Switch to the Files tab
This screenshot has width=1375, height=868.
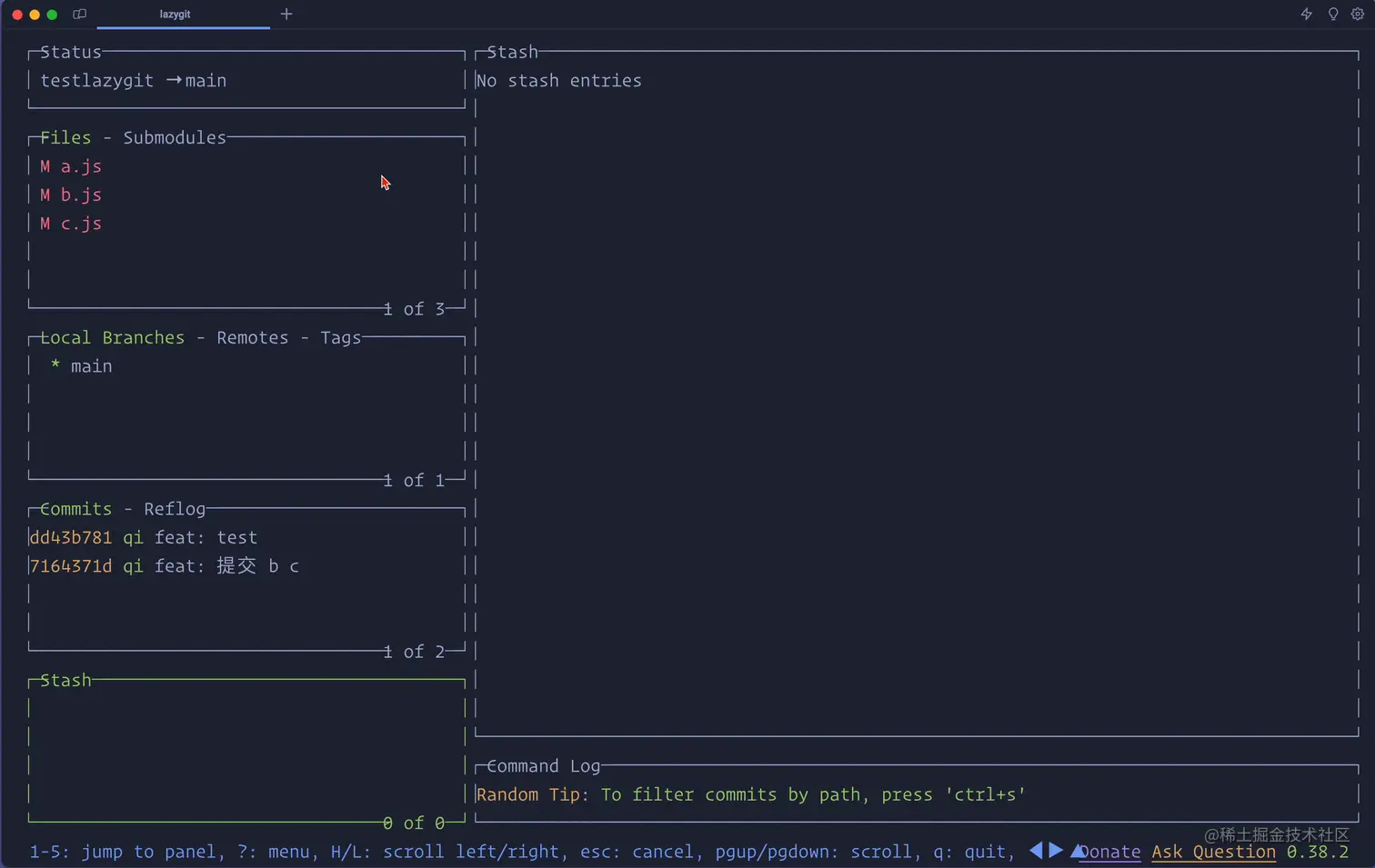(x=65, y=137)
